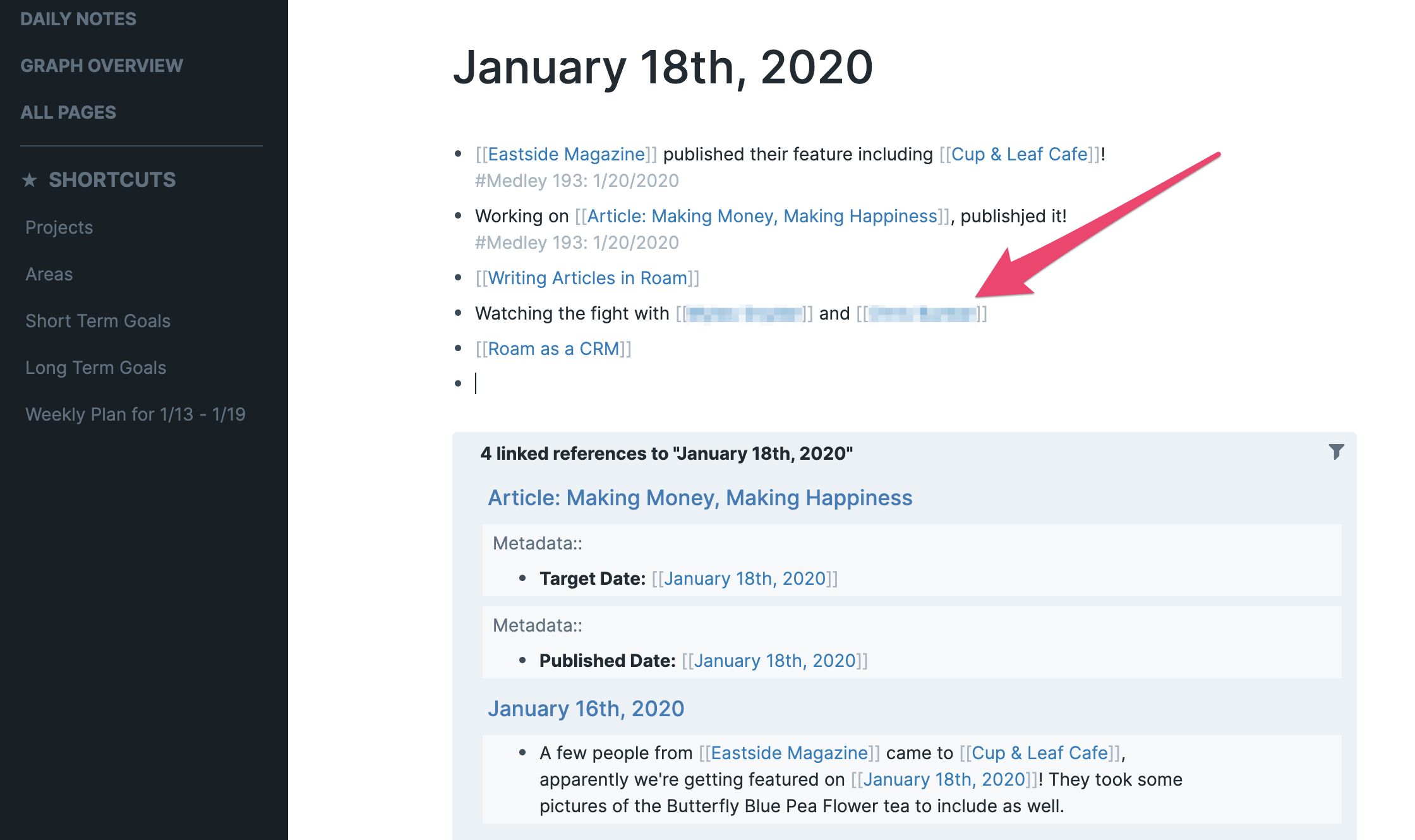
Task: Open Graph Overview in the sidebar
Action: (102, 66)
